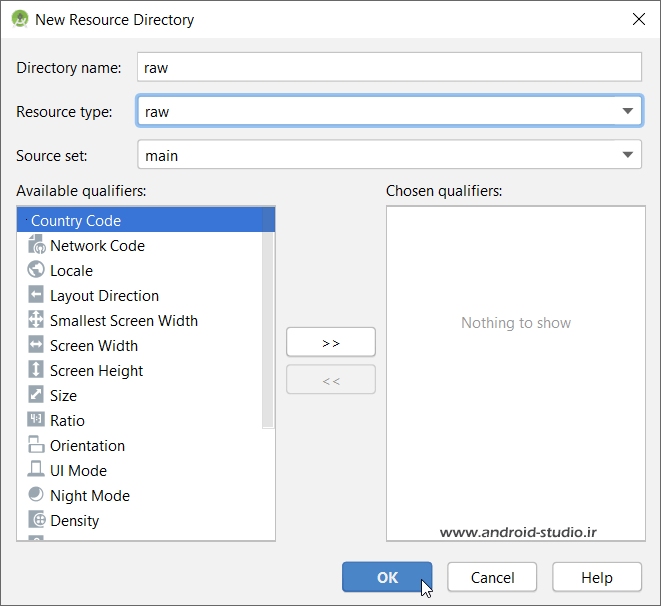This screenshot has height=606, width=661.
Task: Click the Smallest Screen Width icon
Action: coord(36,320)
